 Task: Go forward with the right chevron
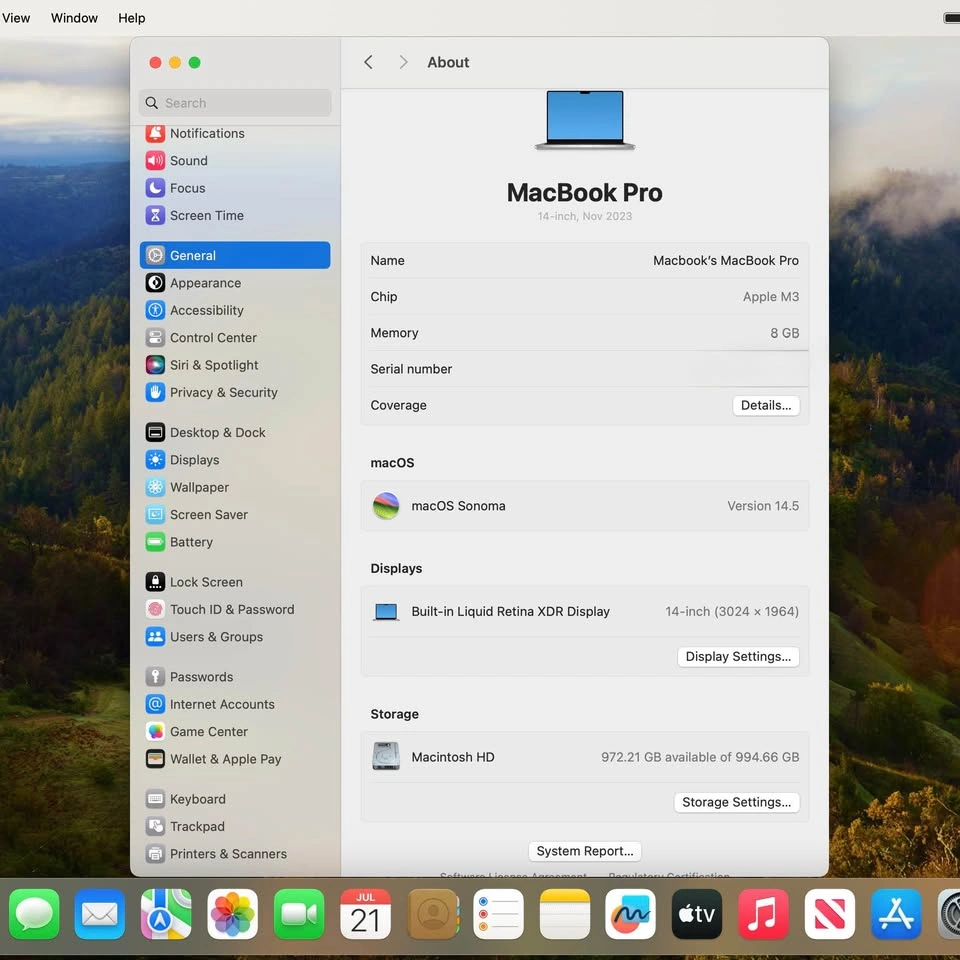coord(403,62)
